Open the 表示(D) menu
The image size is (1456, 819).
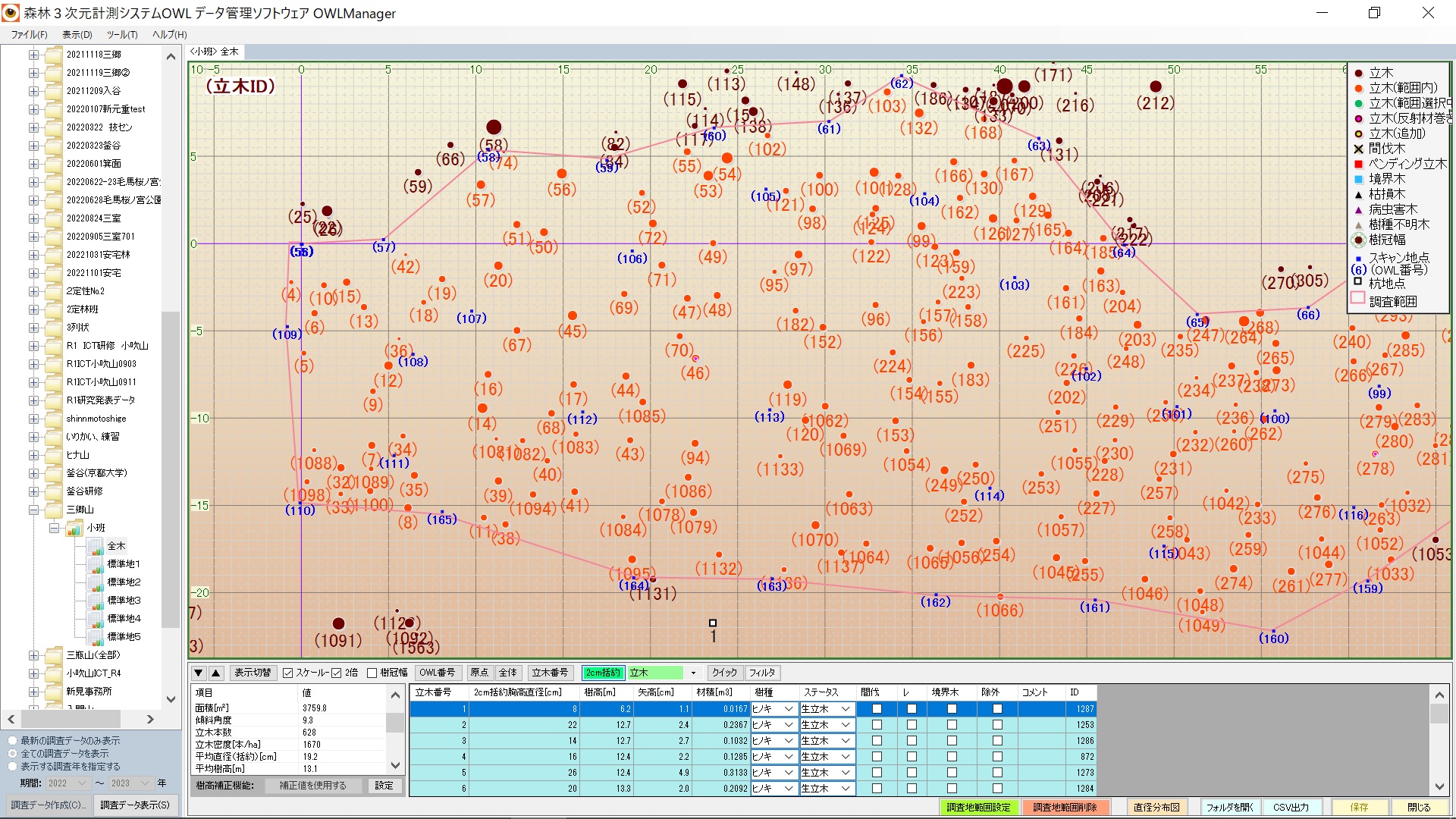[x=77, y=35]
